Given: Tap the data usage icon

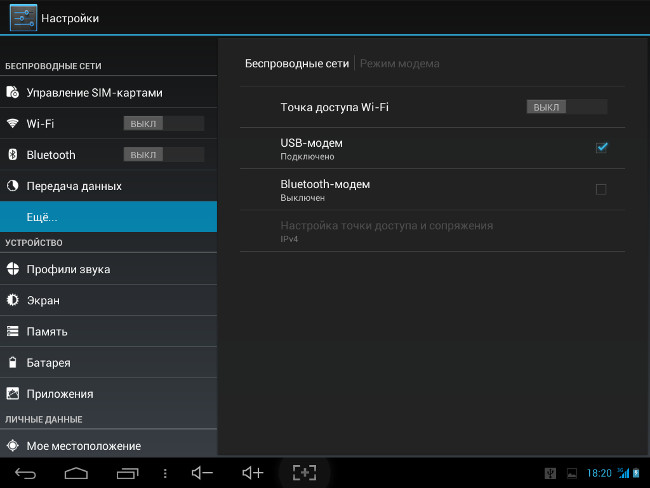Looking at the screenshot, I should pos(12,186).
